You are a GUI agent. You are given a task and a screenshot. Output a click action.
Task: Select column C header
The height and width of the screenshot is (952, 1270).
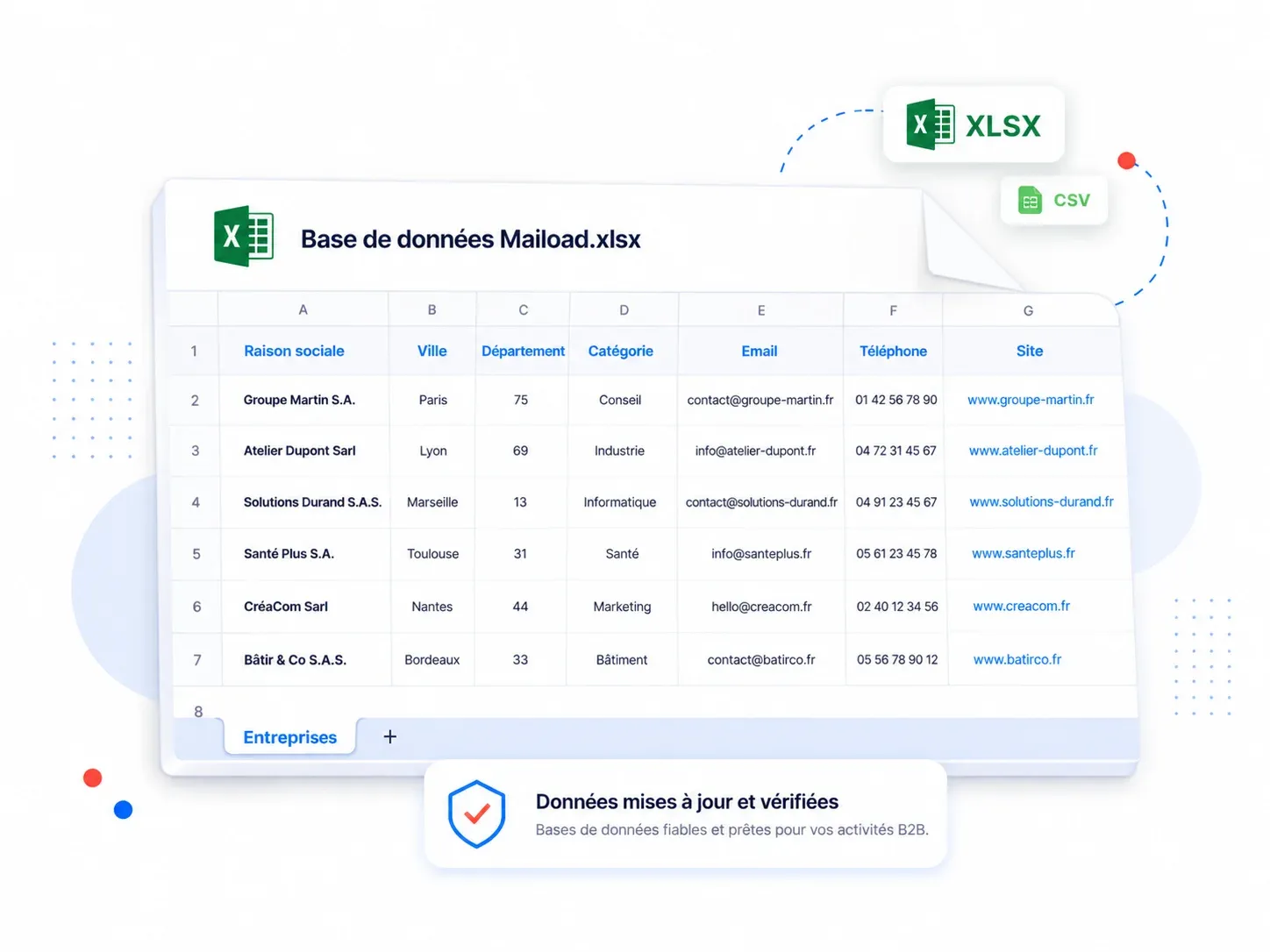click(x=523, y=309)
